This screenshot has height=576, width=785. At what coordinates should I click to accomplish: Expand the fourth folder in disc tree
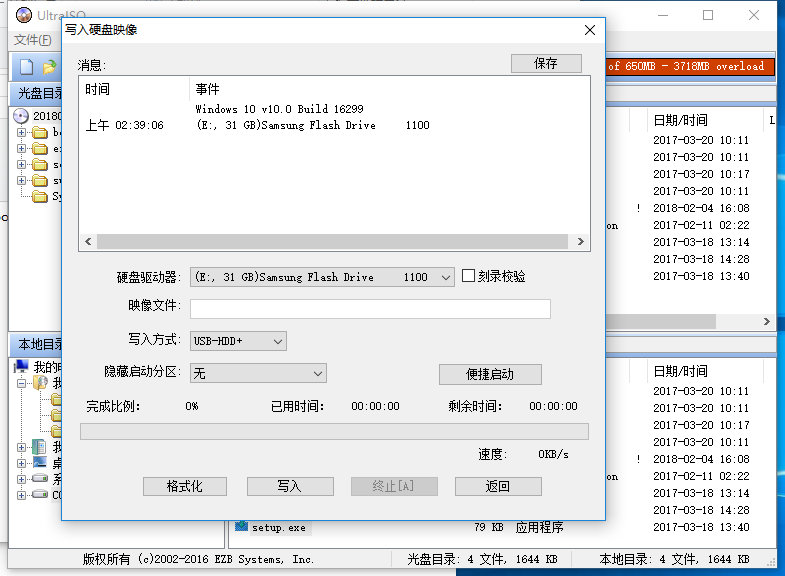(x=21, y=181)
